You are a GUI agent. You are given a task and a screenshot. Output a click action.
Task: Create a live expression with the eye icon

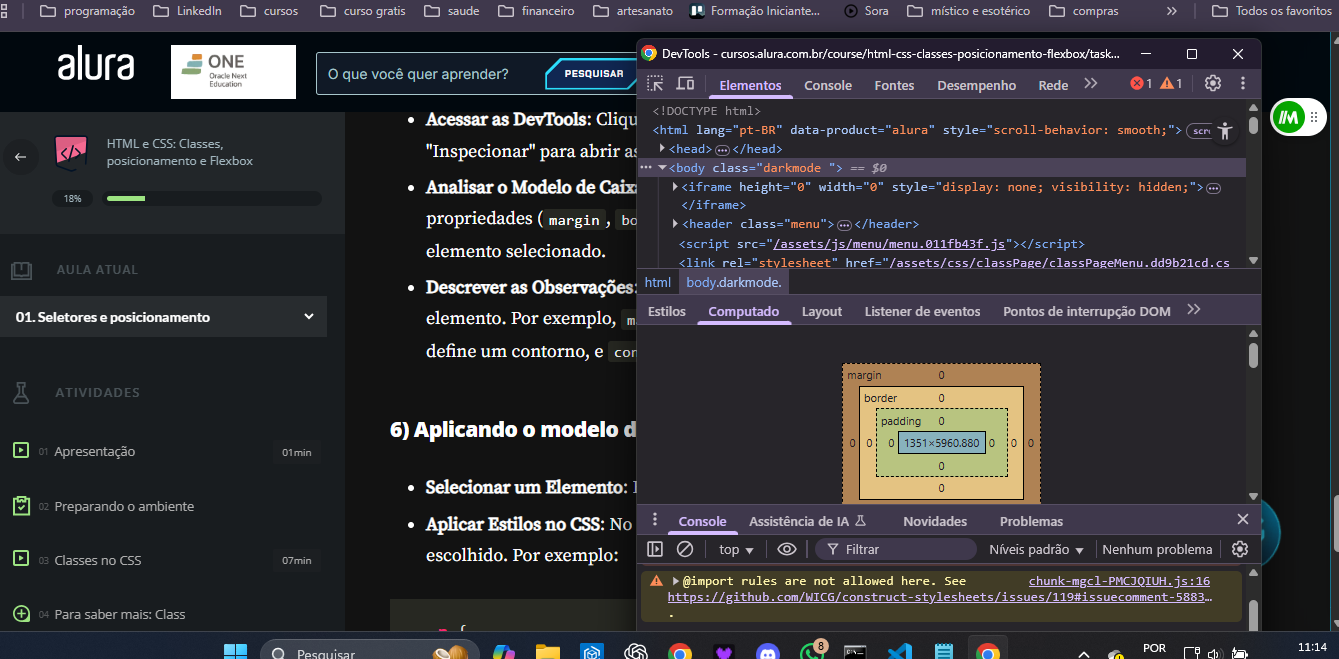tap(787, 549)
